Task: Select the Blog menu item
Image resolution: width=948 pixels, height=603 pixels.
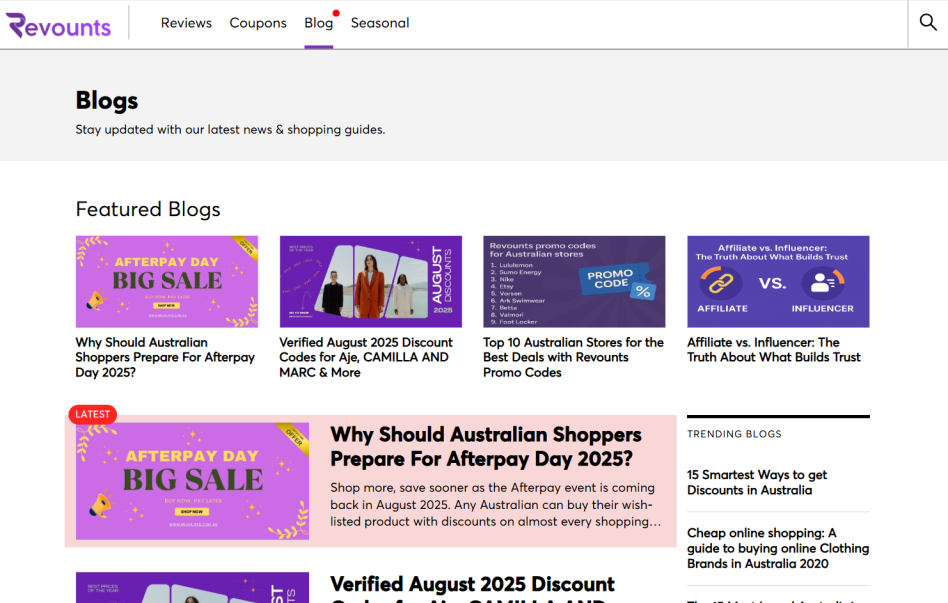Action: click(x=319, y=23)
